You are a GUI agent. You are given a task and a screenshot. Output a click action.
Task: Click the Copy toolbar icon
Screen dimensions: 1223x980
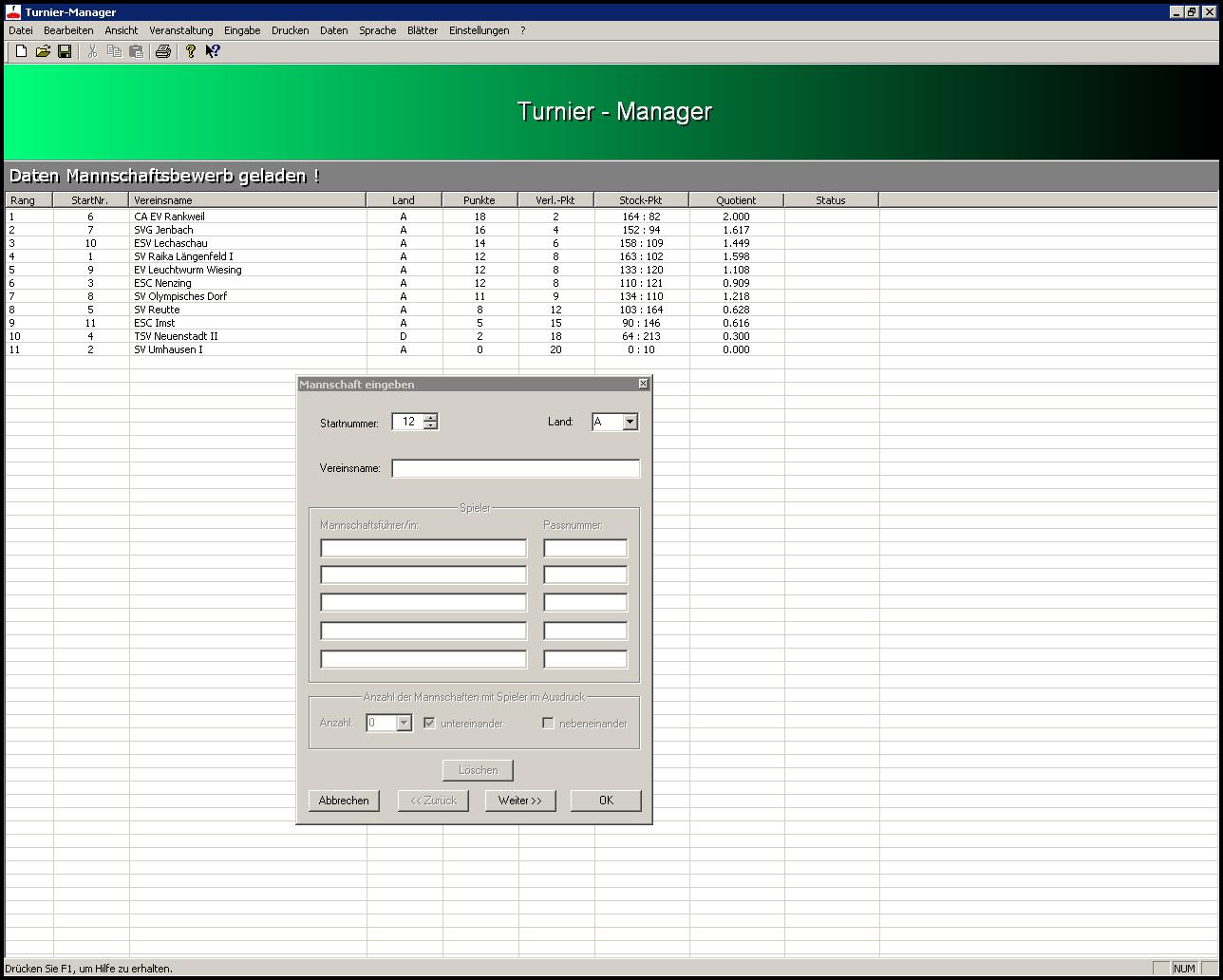[x=114, y=51]
